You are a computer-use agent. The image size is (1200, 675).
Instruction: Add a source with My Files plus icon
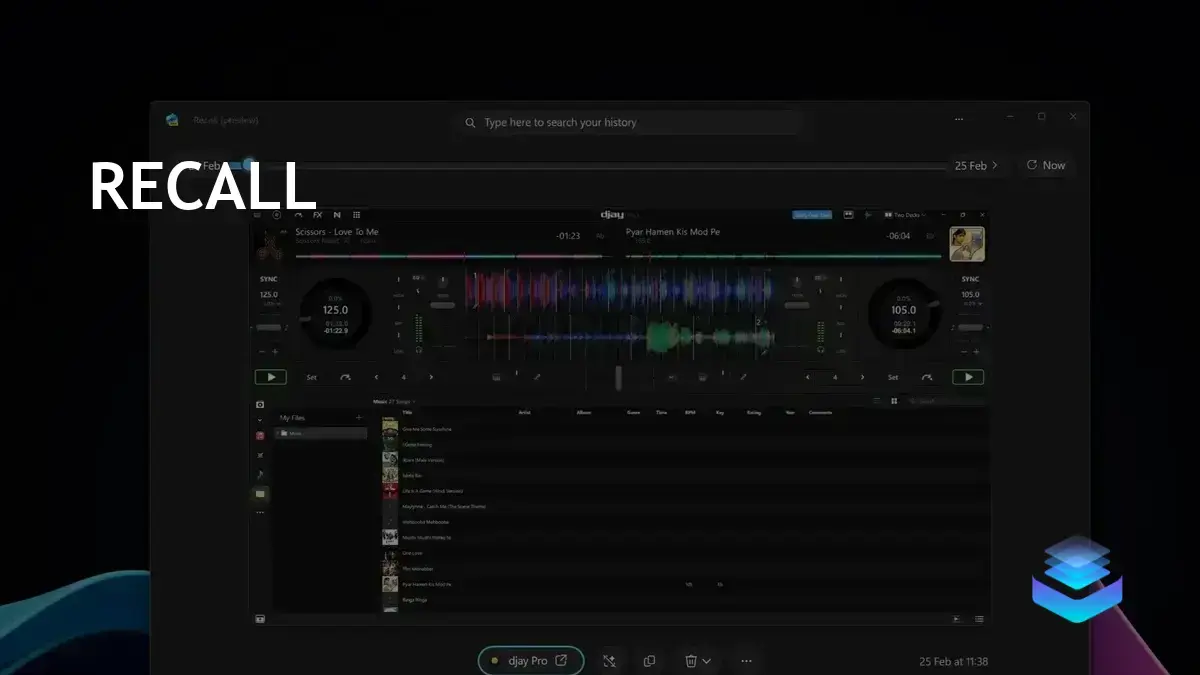click(359, 417)
